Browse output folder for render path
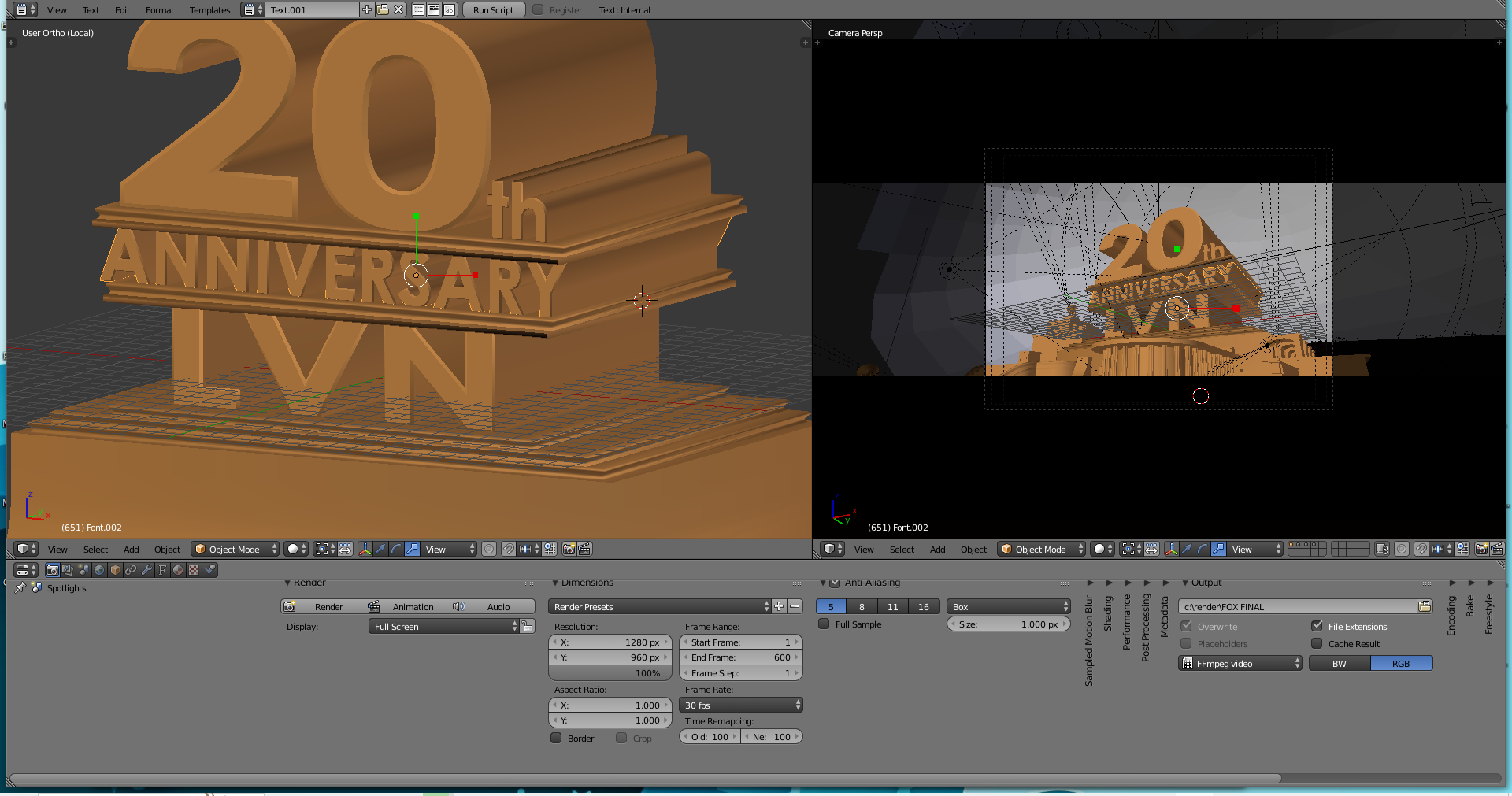 pyautogui.click(x=1425, y=606)
